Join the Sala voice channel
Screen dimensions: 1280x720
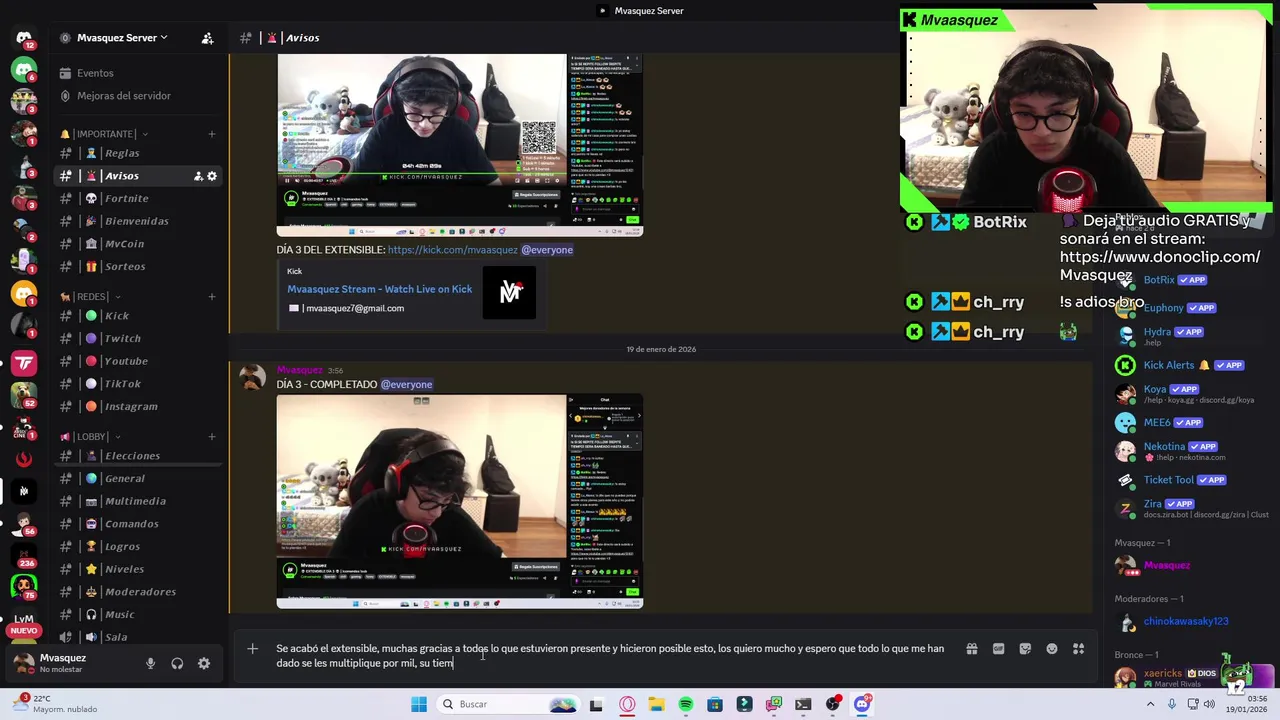click(136, 637)
